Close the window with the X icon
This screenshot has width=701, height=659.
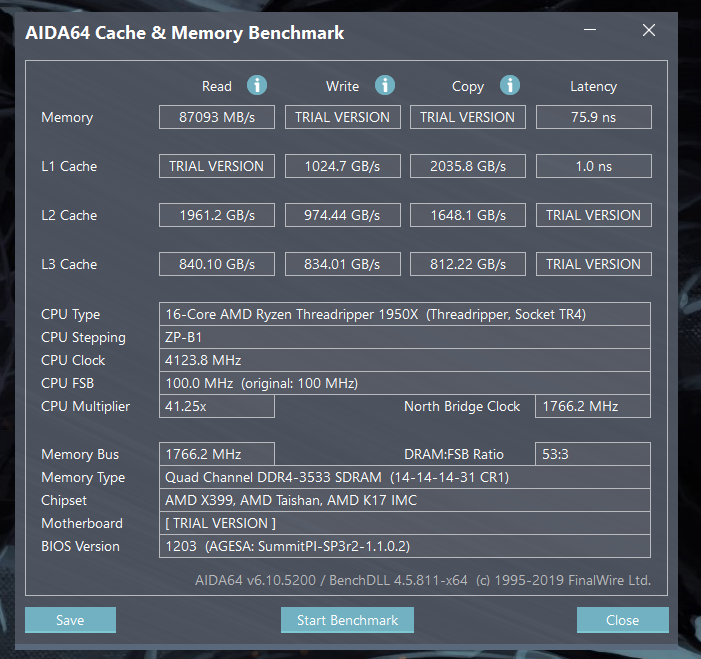(x=648, y=30)
